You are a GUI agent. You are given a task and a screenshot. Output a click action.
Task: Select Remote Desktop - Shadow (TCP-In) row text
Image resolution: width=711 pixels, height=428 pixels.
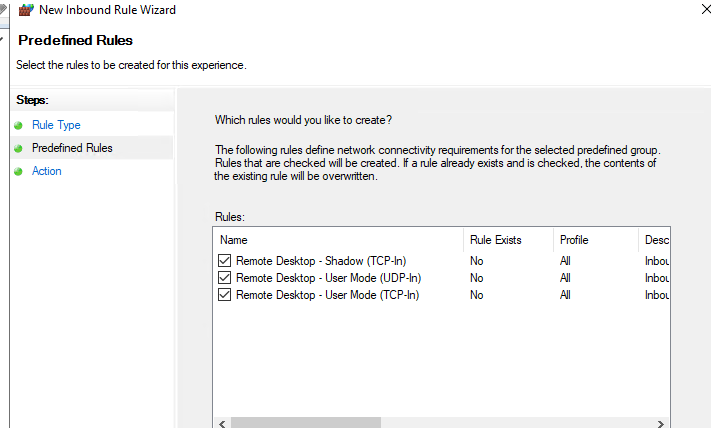click(x=321, y=261)
